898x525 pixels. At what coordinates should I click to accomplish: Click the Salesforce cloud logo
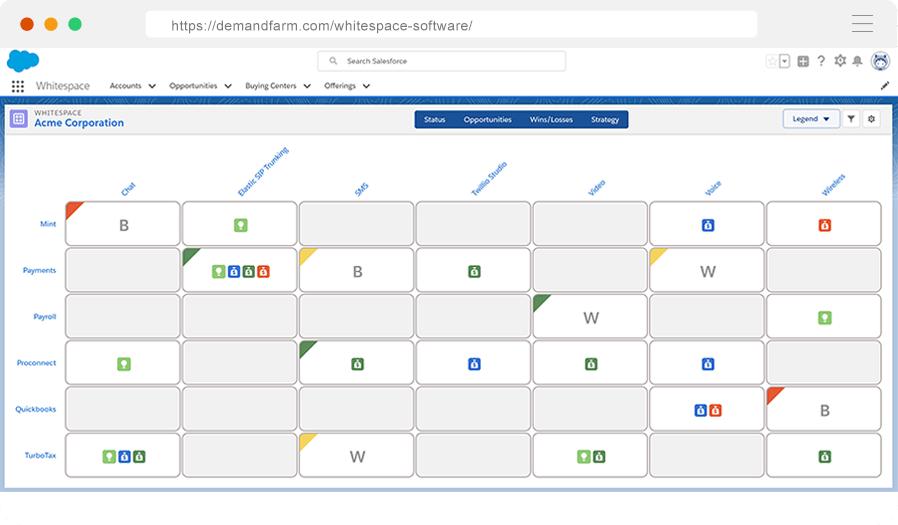click(x=23, y=61)
